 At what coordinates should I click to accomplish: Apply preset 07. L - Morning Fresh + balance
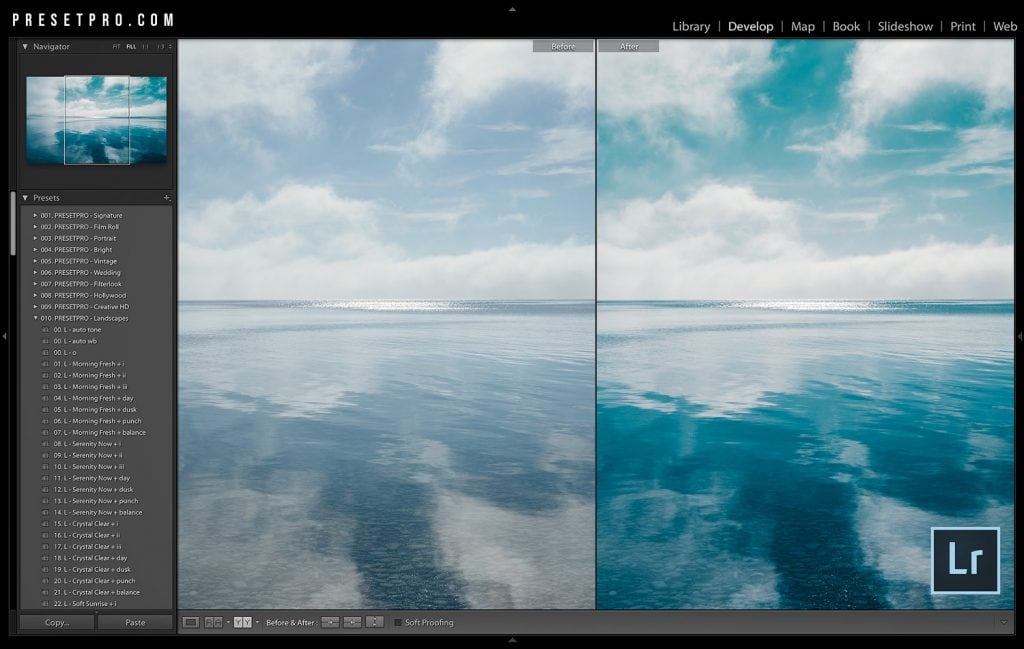click(99, 432)
